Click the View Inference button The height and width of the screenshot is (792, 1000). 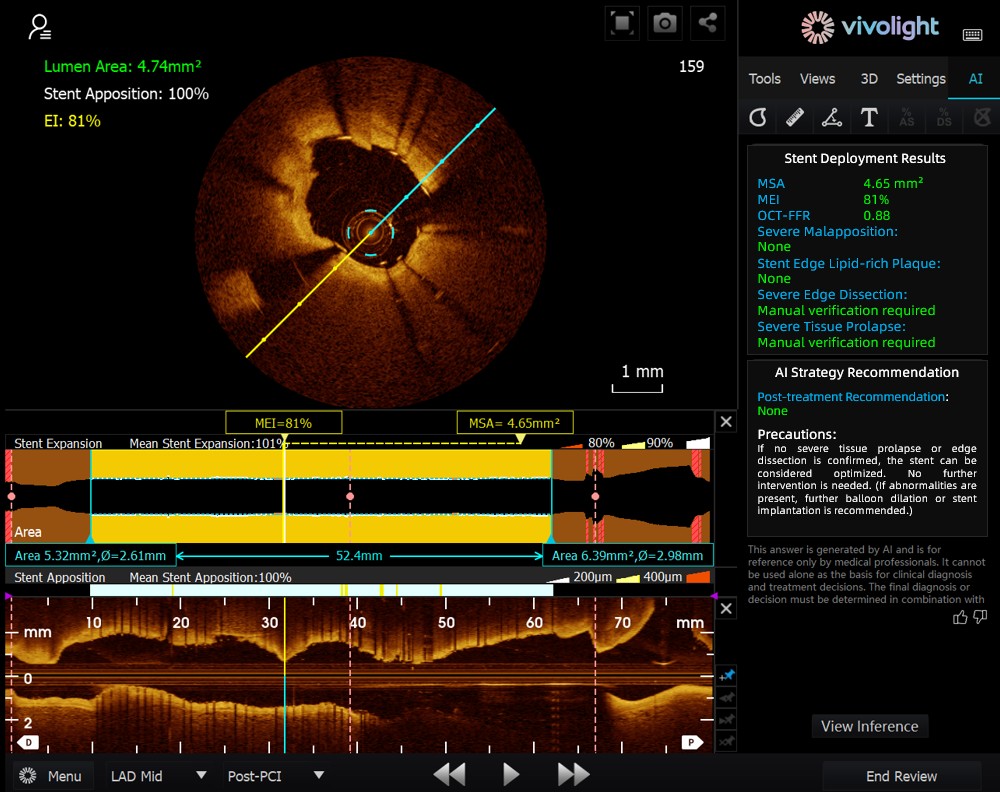[x=869, y=726]
